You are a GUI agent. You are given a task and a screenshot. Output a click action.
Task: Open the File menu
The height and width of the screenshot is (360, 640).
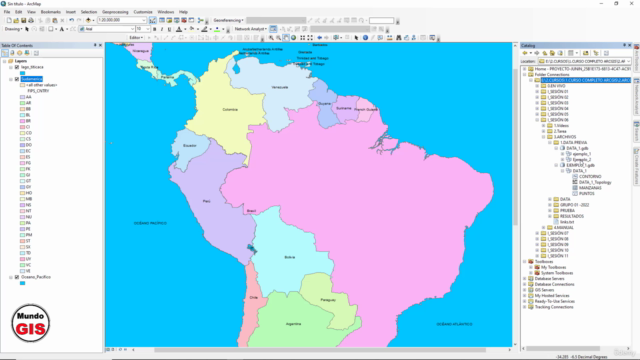tap(7, 12)
